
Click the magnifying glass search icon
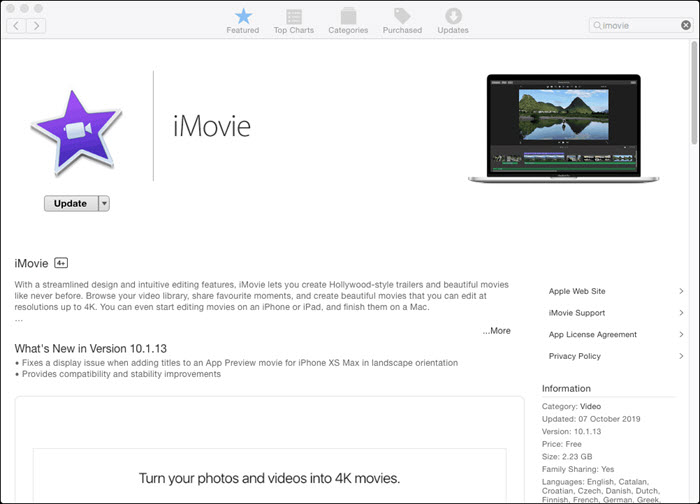597,25
